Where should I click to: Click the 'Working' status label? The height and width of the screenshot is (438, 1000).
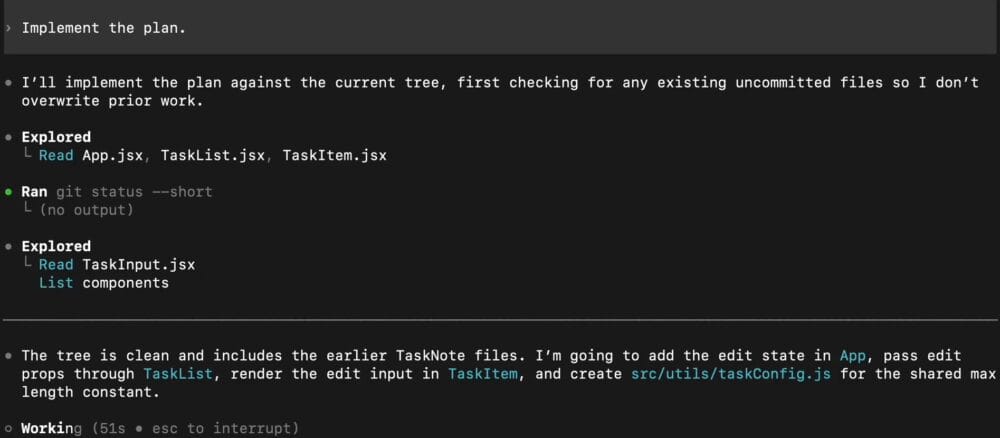pyautogui.click(x=52, y=428)
